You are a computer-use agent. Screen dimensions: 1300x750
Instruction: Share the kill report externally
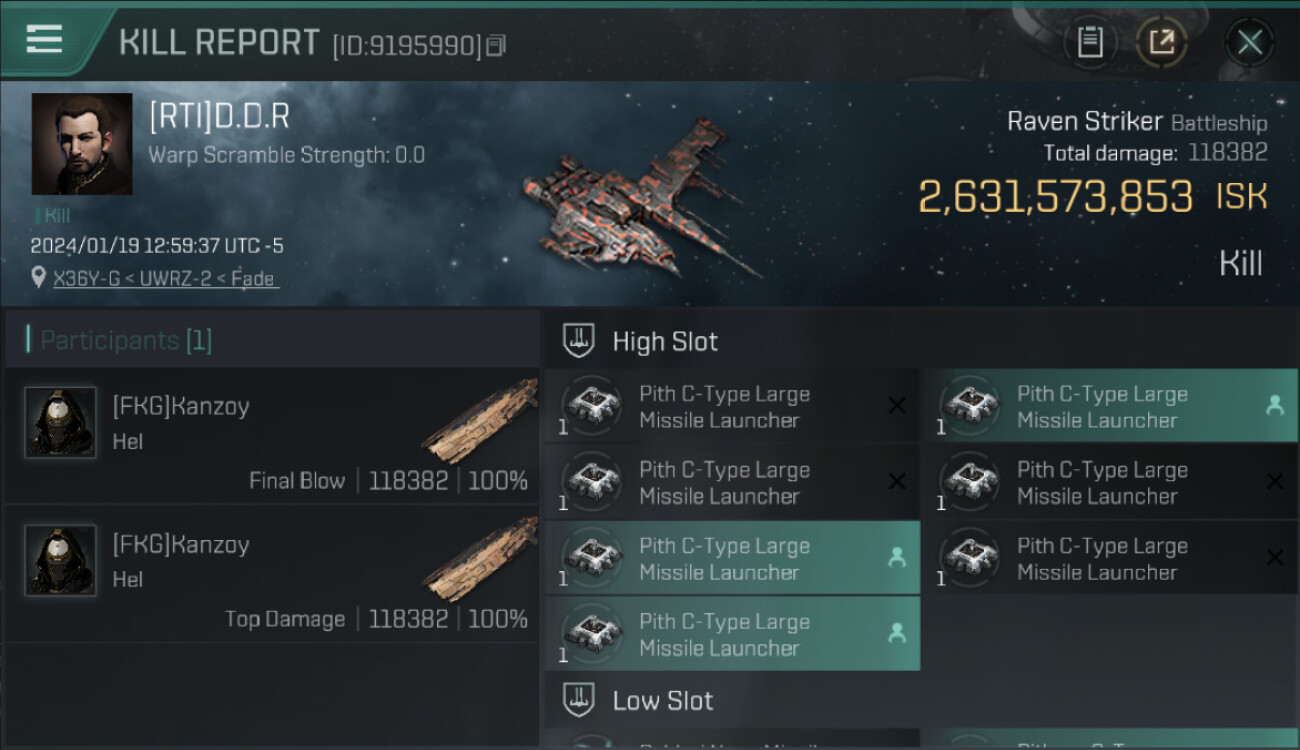[x=1162, y=42]
